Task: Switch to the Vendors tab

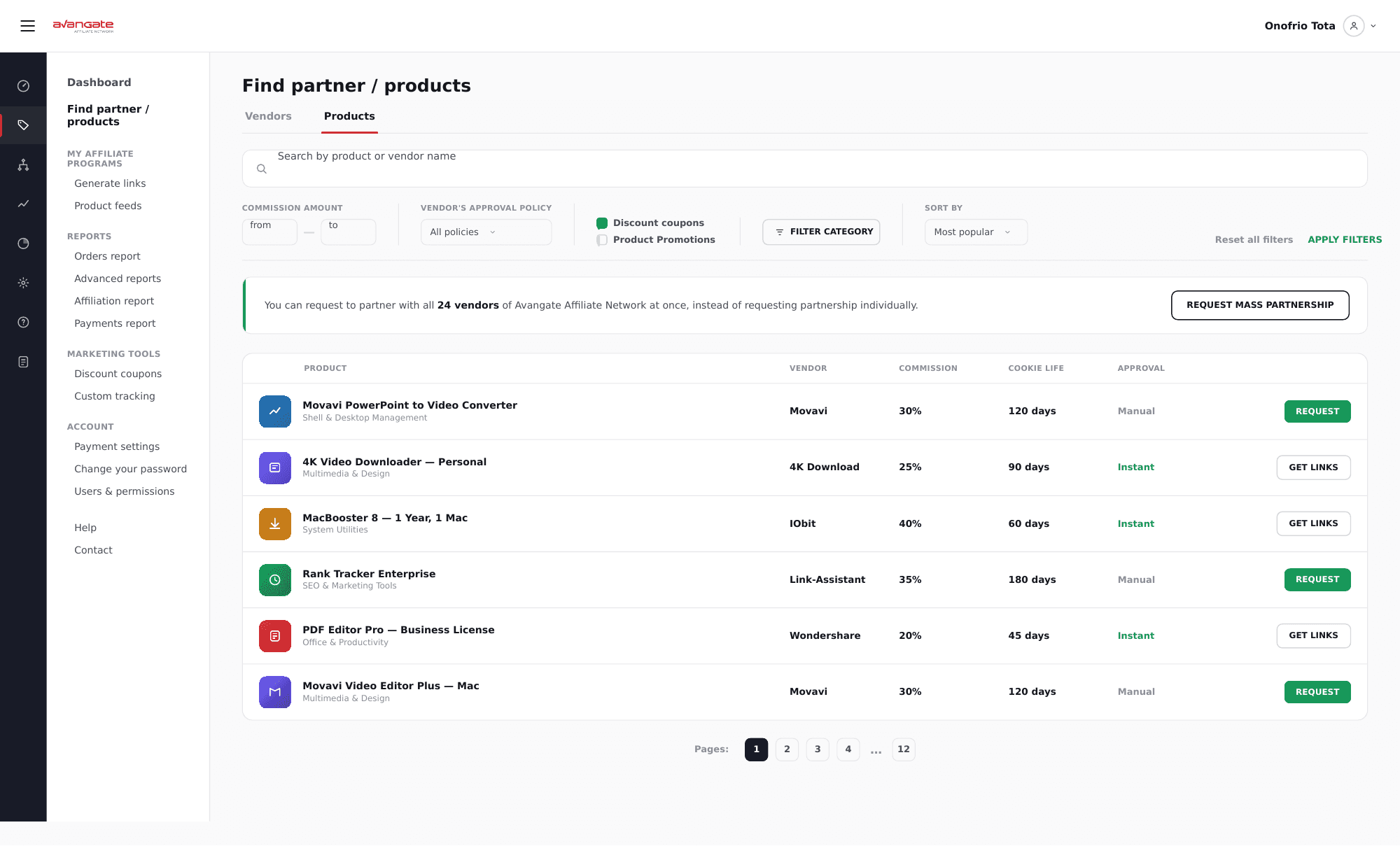Action: 268,116
